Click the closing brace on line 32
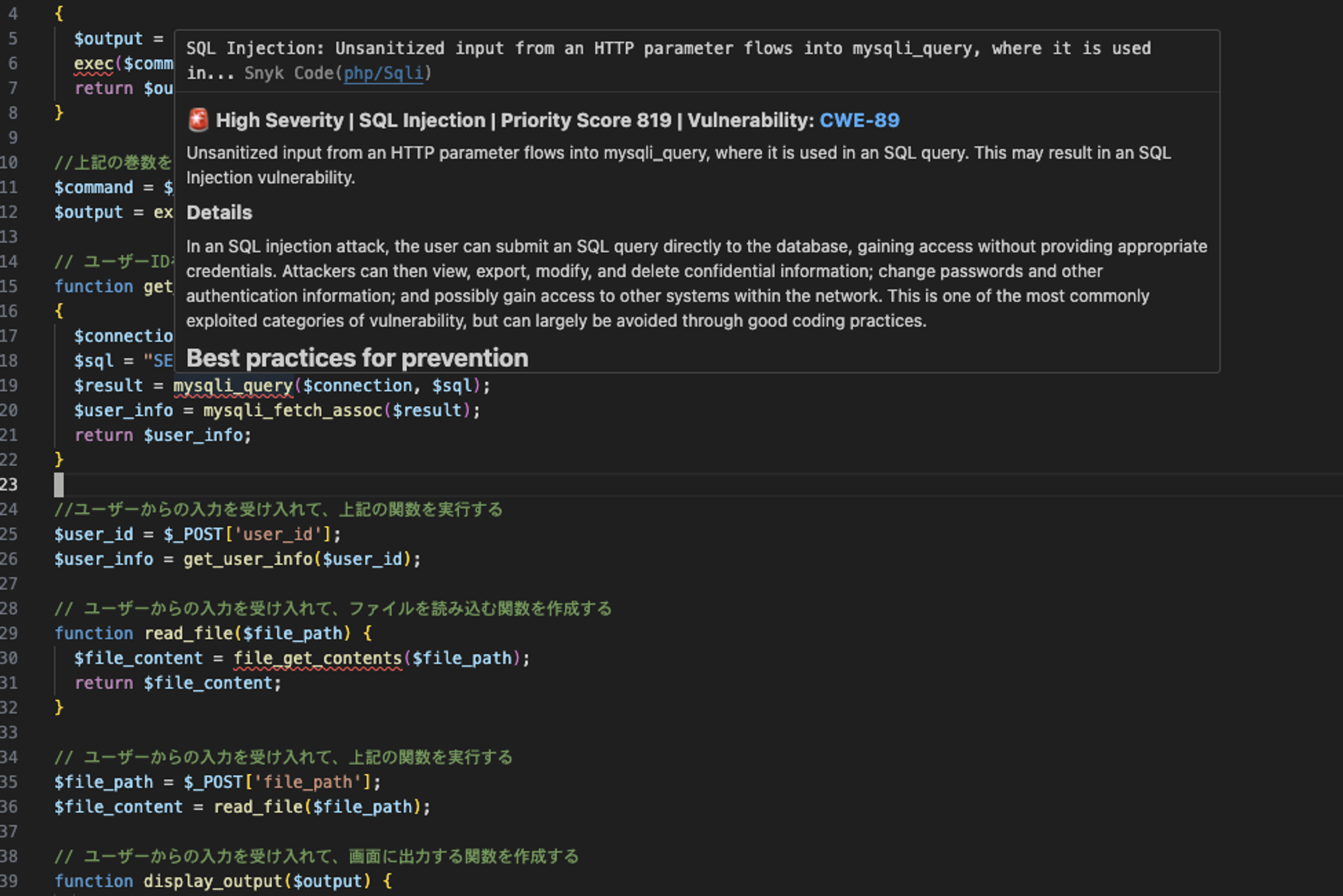This screenshot has height=896, width=1343. [x=59, y=707]
